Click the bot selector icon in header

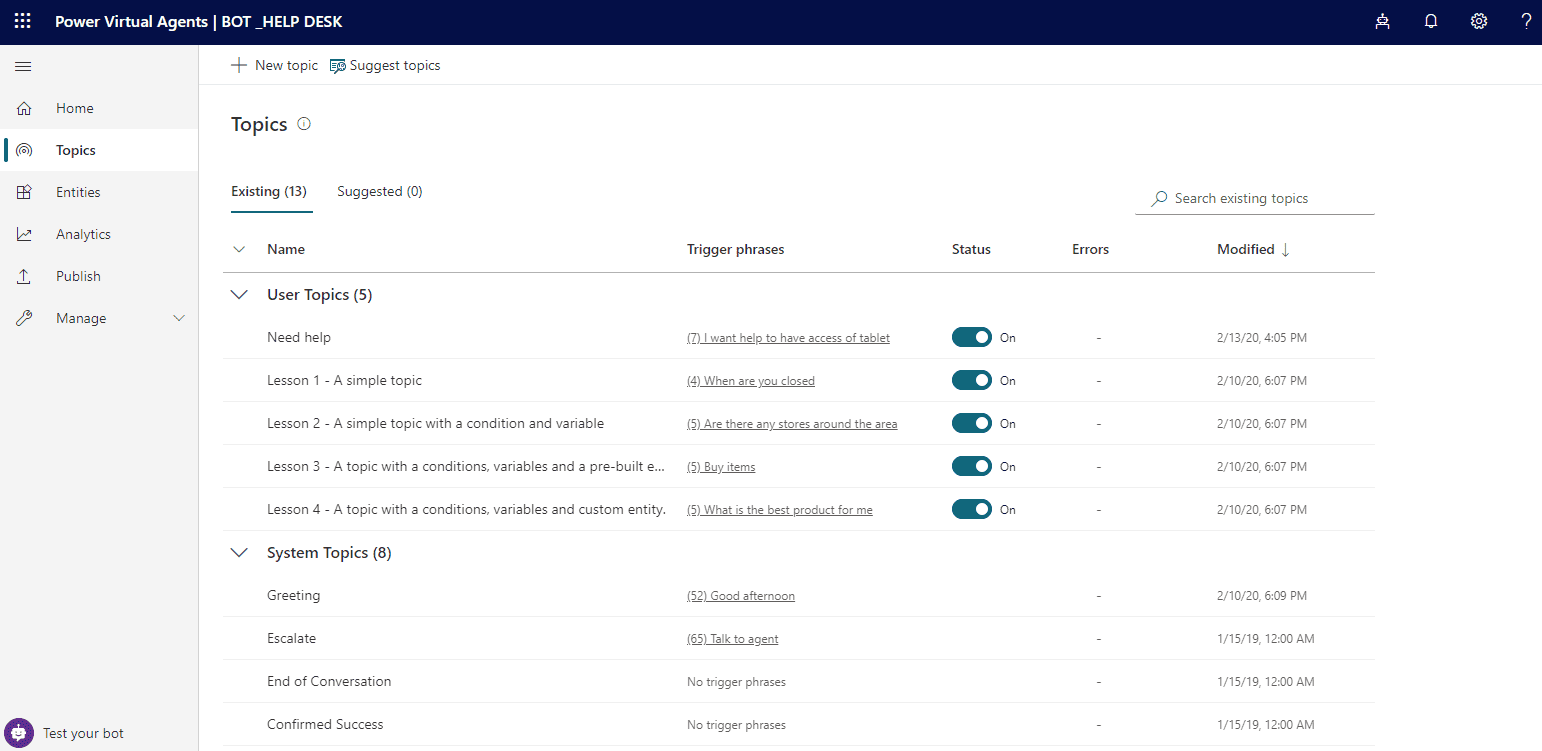click(1382, 21)
